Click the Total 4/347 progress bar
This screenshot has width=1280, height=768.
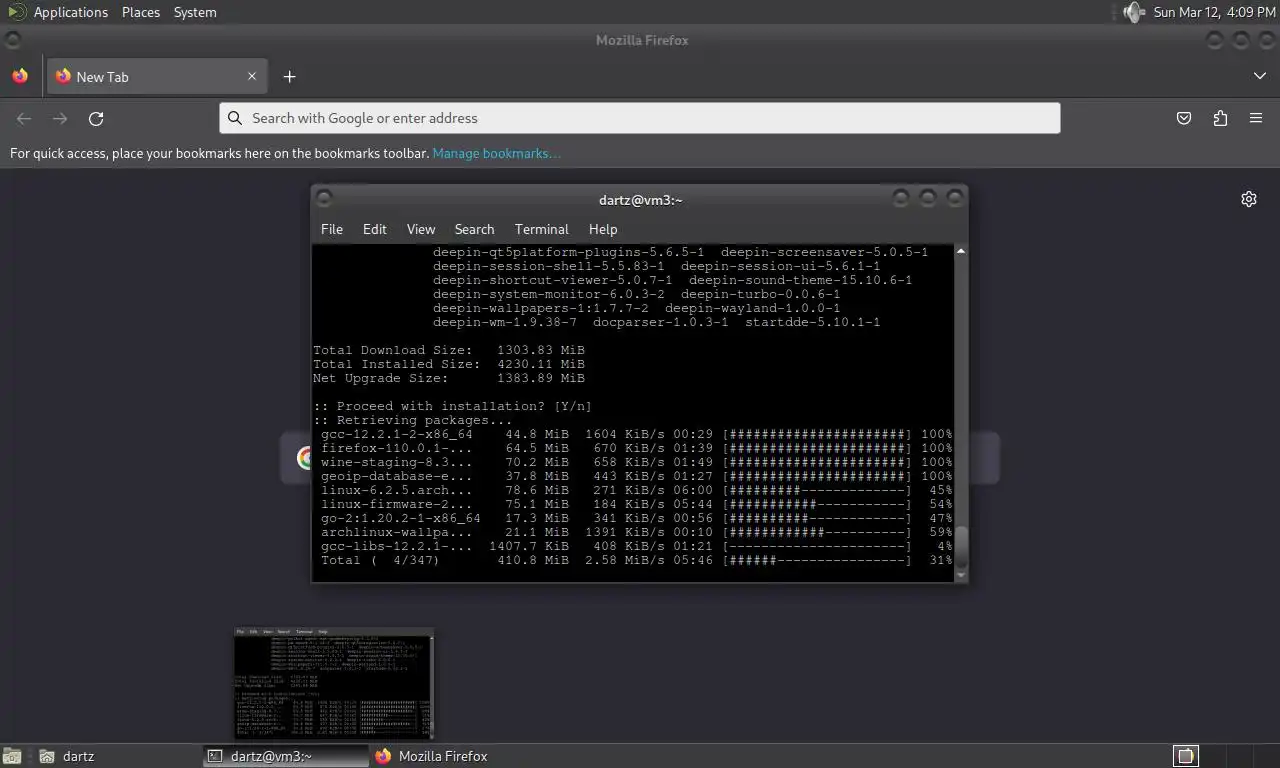(817, 560)
